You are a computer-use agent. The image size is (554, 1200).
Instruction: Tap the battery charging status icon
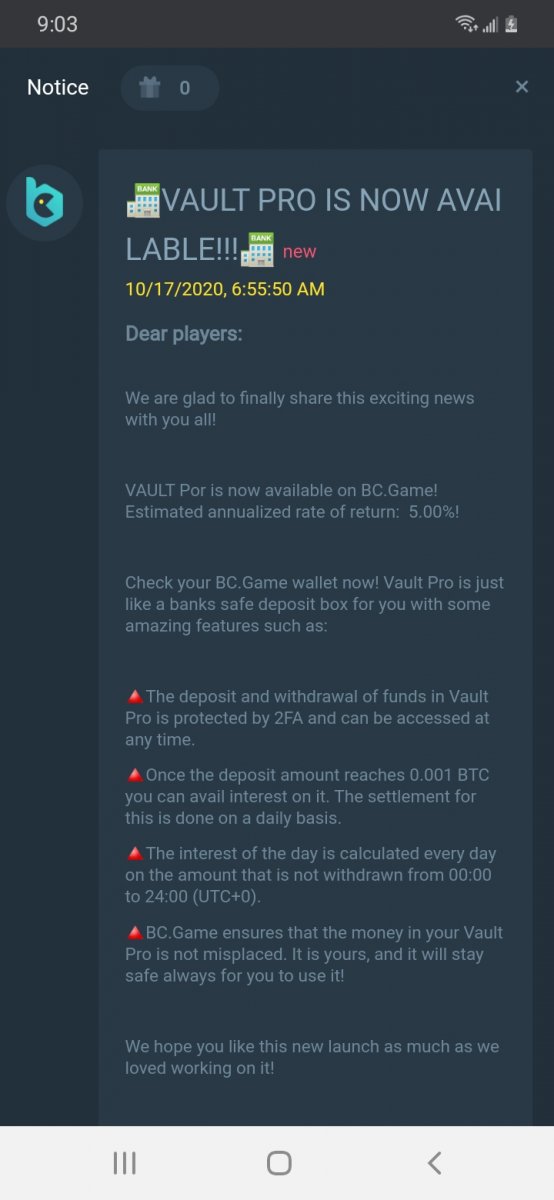[512, 24]
